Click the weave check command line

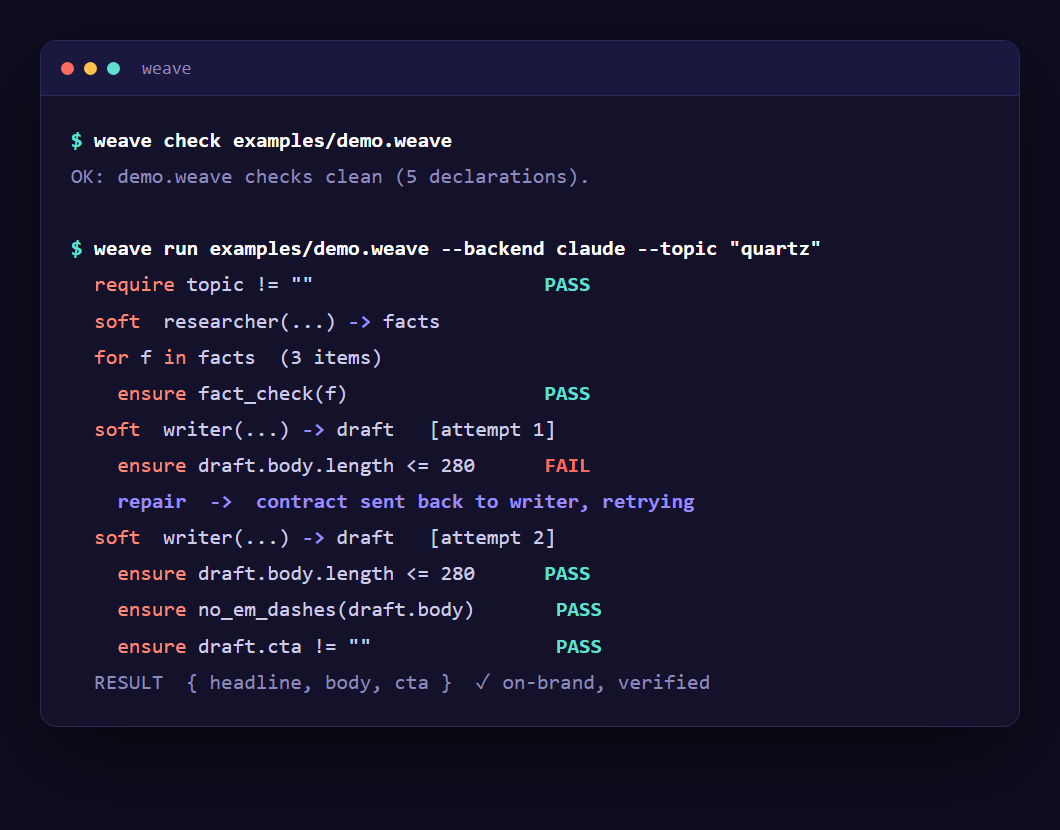point(262,141)
